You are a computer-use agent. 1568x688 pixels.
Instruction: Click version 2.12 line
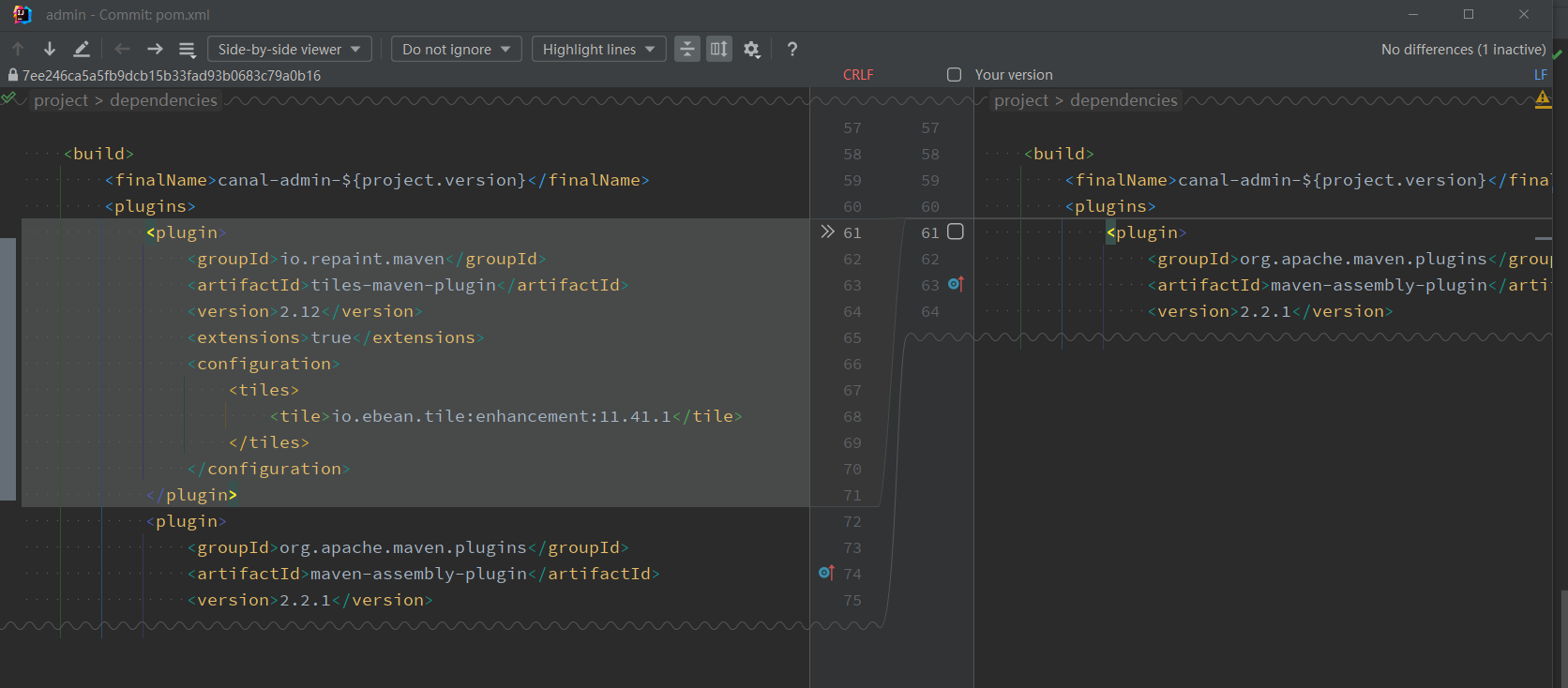[305, 311]
